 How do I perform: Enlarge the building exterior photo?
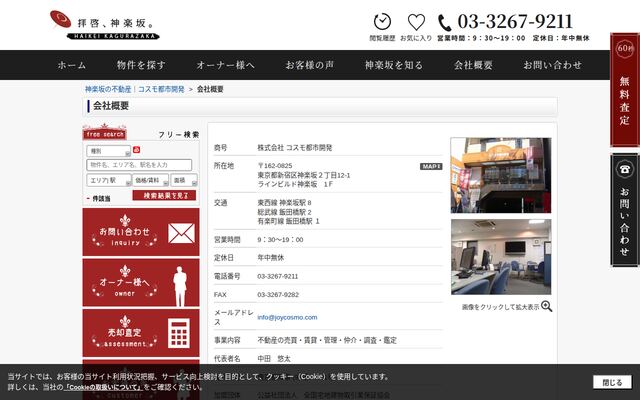pos(501,175)
